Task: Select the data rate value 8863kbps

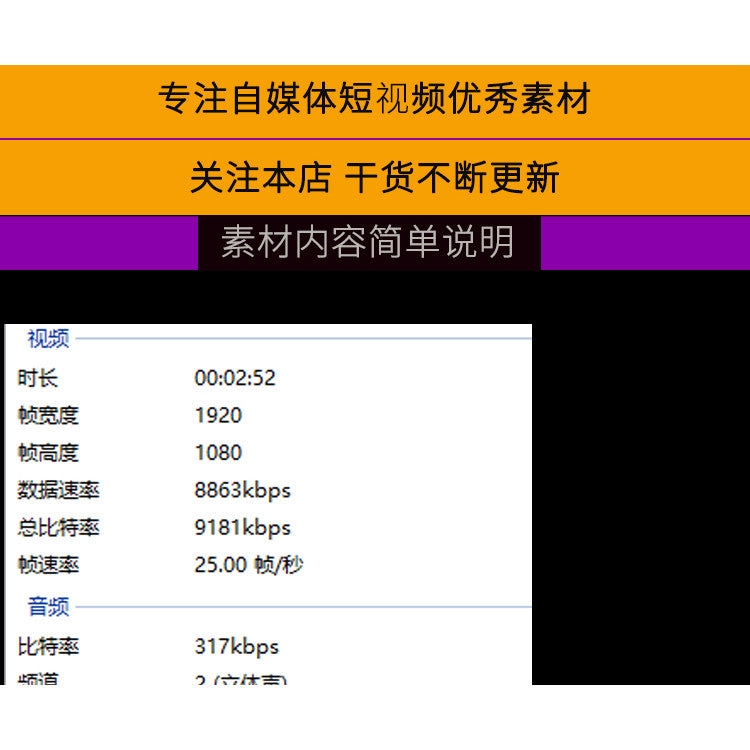Action: [x=243, y=491]
